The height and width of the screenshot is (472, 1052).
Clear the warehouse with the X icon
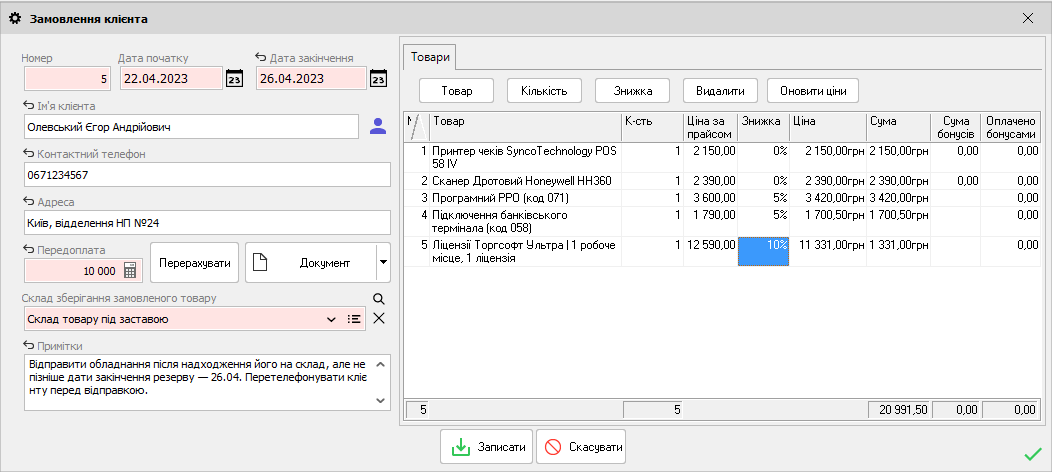pos(379,318)
